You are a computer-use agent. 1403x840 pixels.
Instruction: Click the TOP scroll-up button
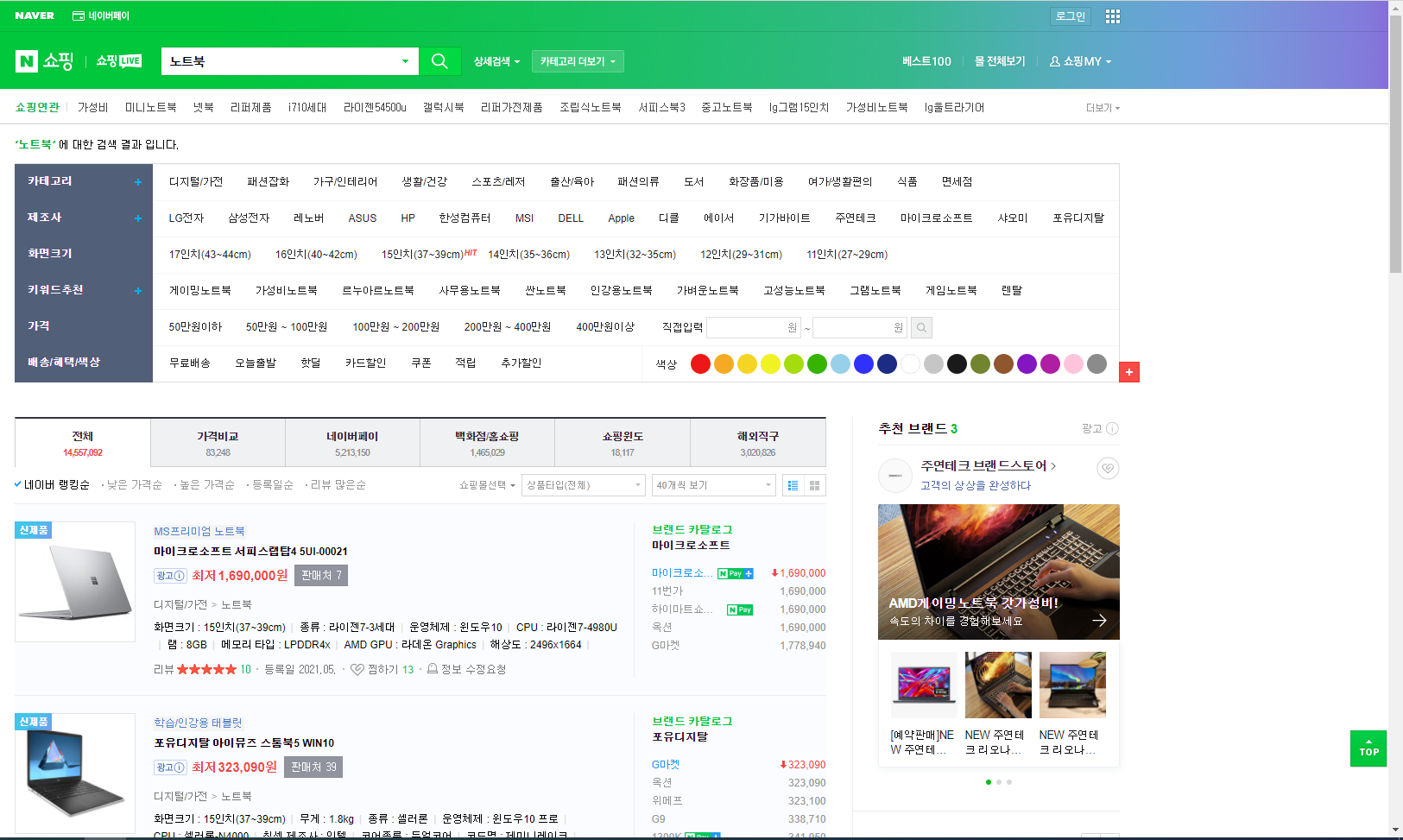tap(1368, 748)
